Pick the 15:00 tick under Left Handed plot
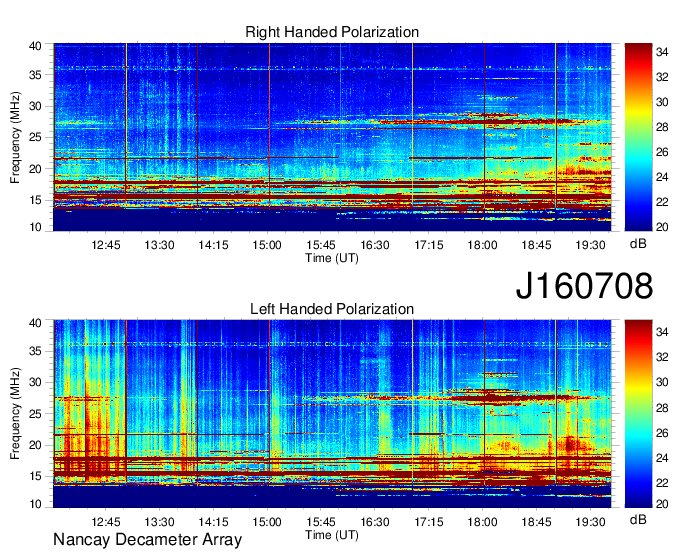 267,522
